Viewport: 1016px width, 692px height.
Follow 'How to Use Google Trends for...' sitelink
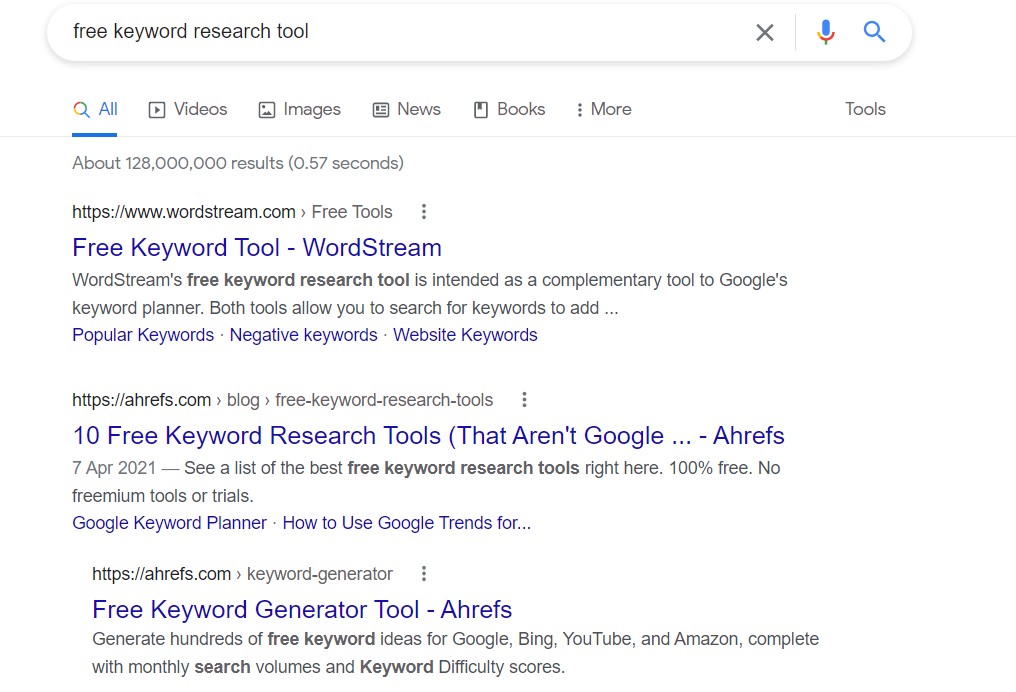point(407,523)
